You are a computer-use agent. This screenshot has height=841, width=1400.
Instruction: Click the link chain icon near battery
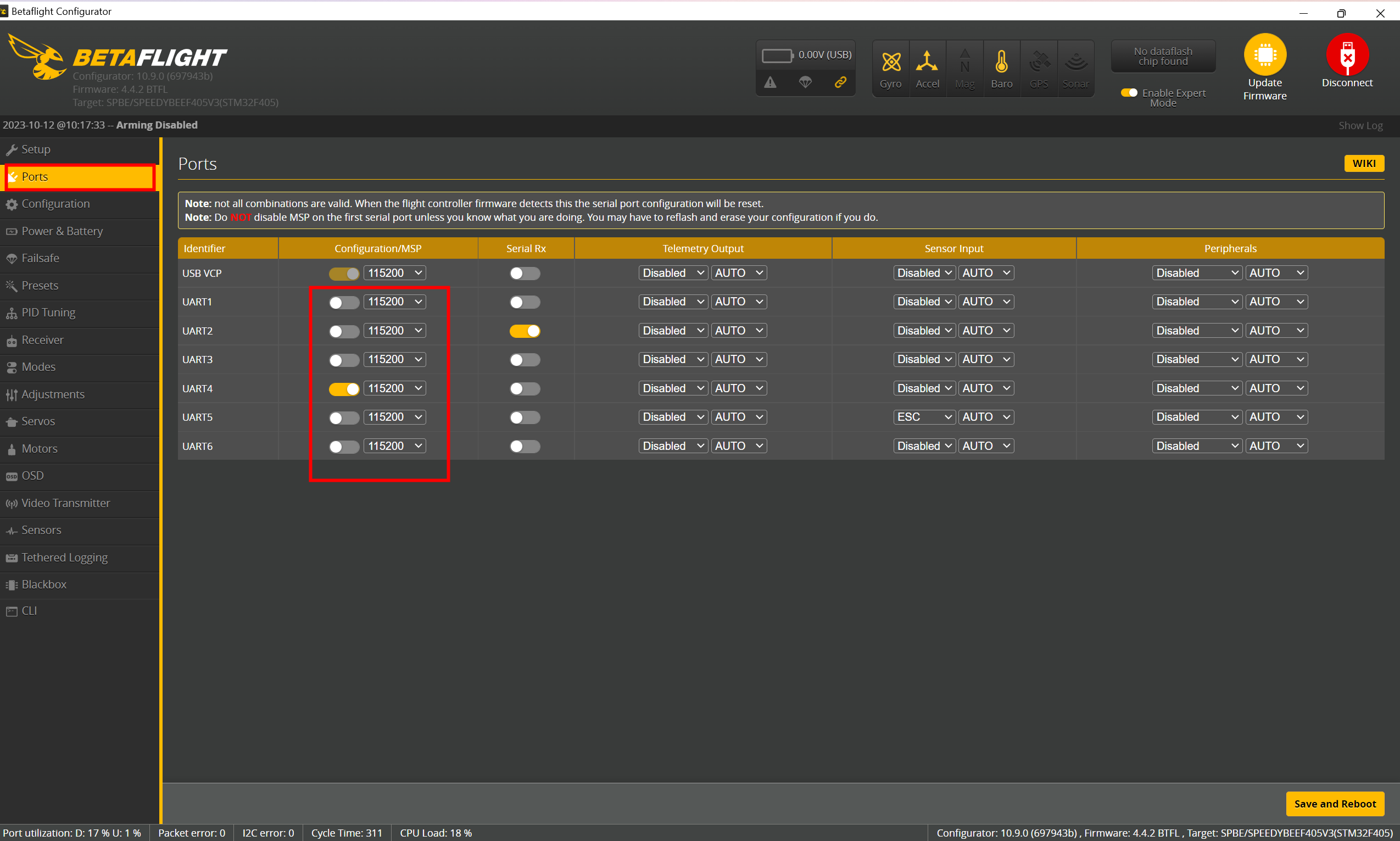click(840, 83)
